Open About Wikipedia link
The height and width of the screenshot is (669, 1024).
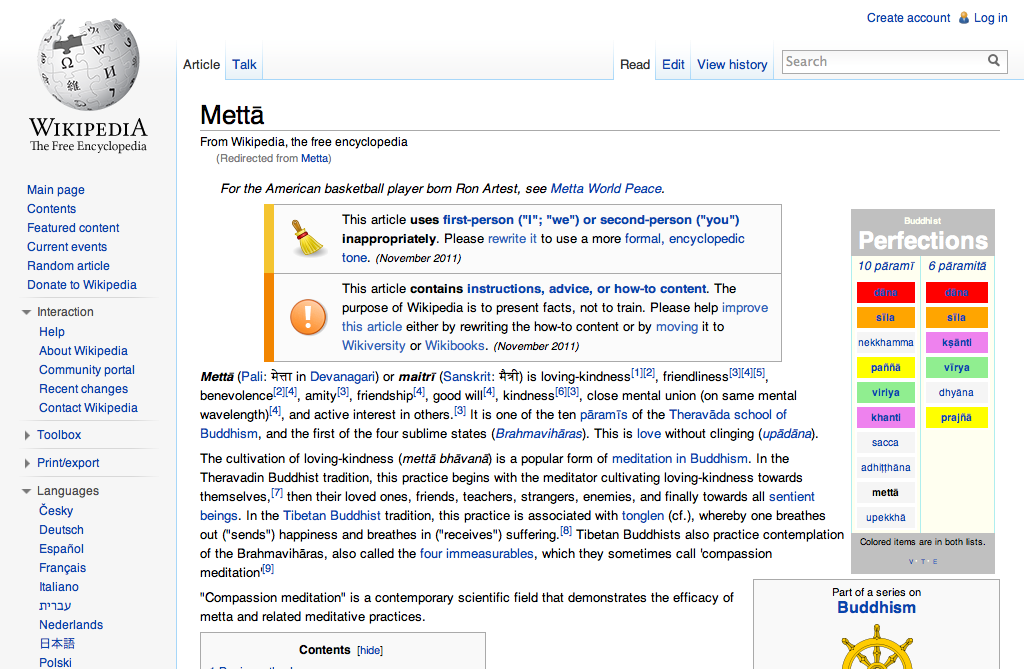[x=83, y=351]
